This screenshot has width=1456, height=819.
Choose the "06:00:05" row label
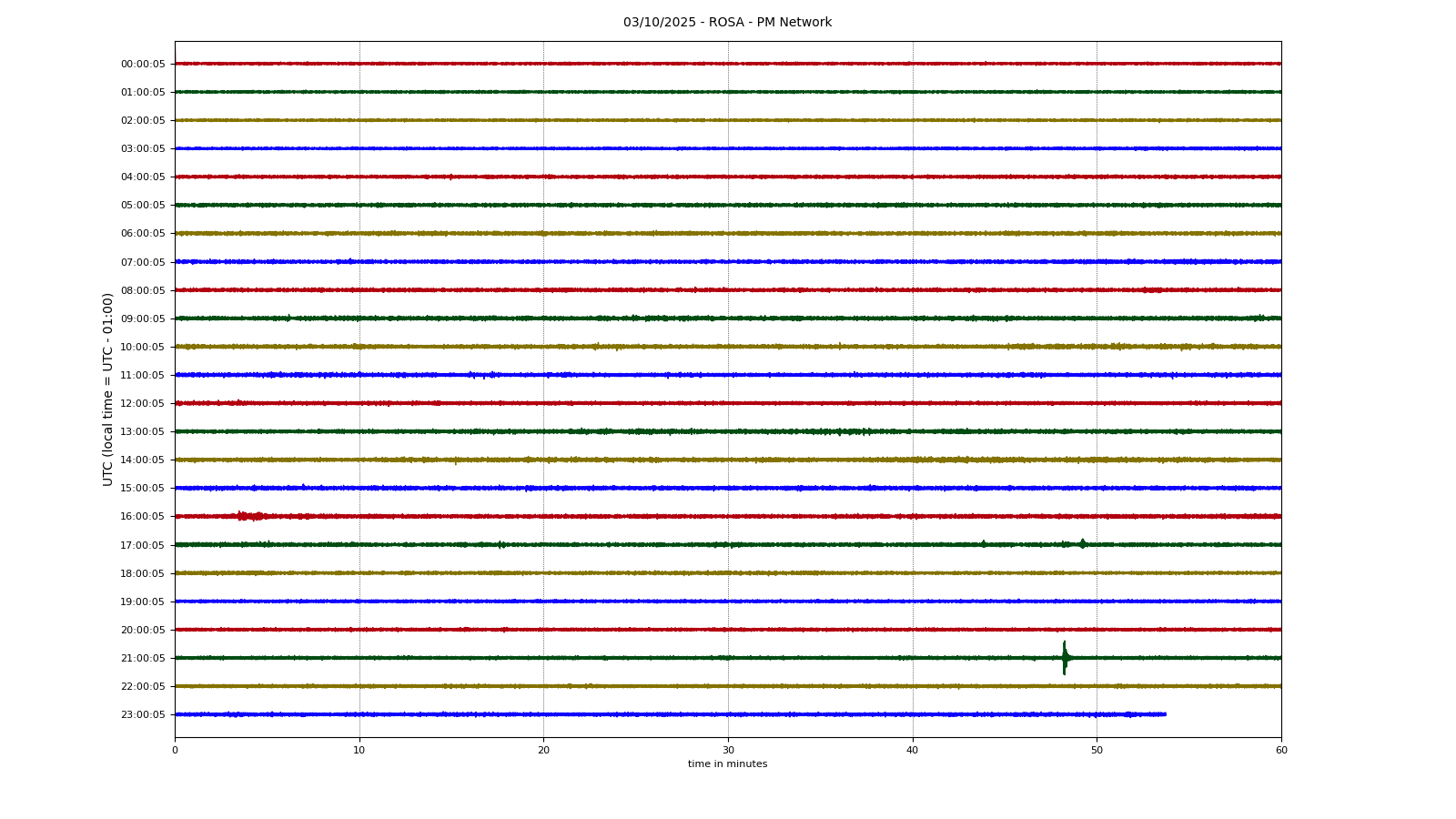pos(143,233)
